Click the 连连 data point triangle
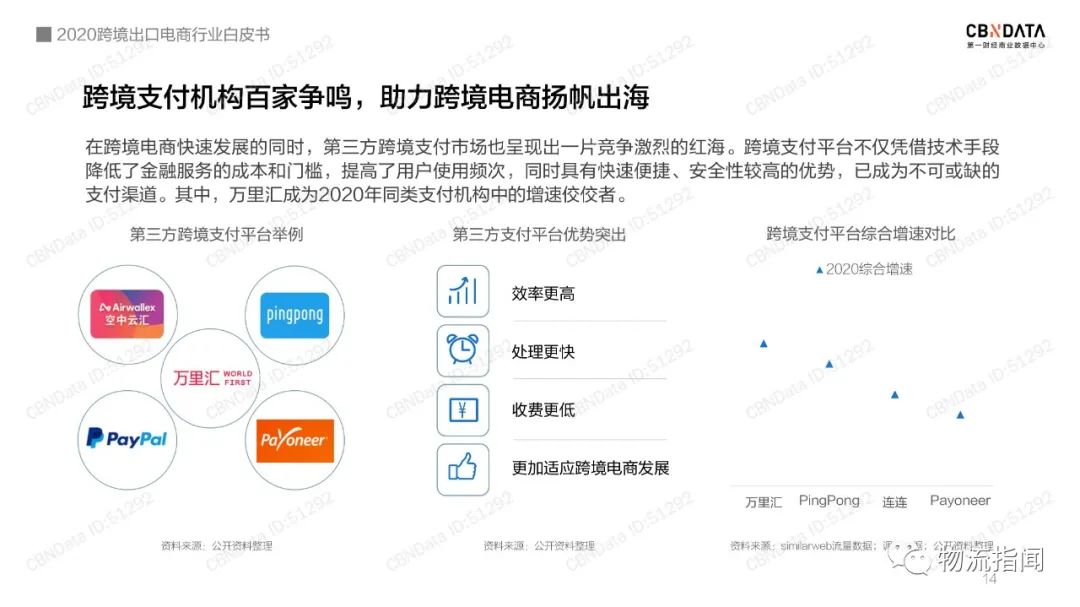The height and width of the screenshot is (607, 1080). pyautogui.click(x=895, y=395)
